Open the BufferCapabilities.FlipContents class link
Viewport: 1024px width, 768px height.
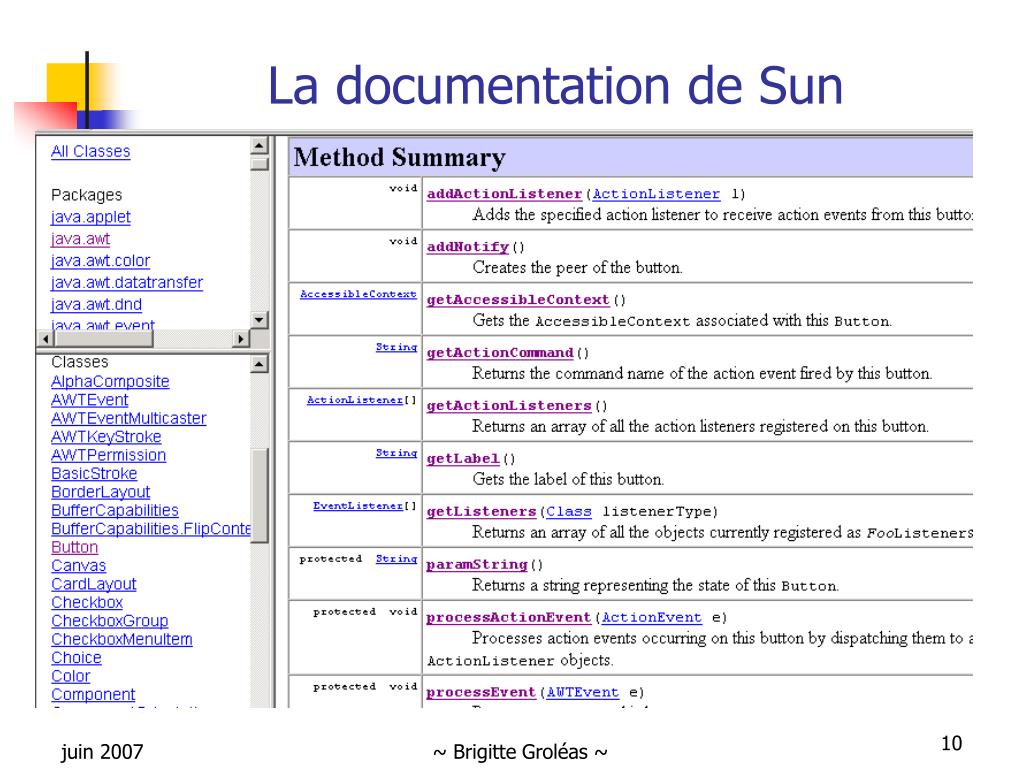point(151,528)
